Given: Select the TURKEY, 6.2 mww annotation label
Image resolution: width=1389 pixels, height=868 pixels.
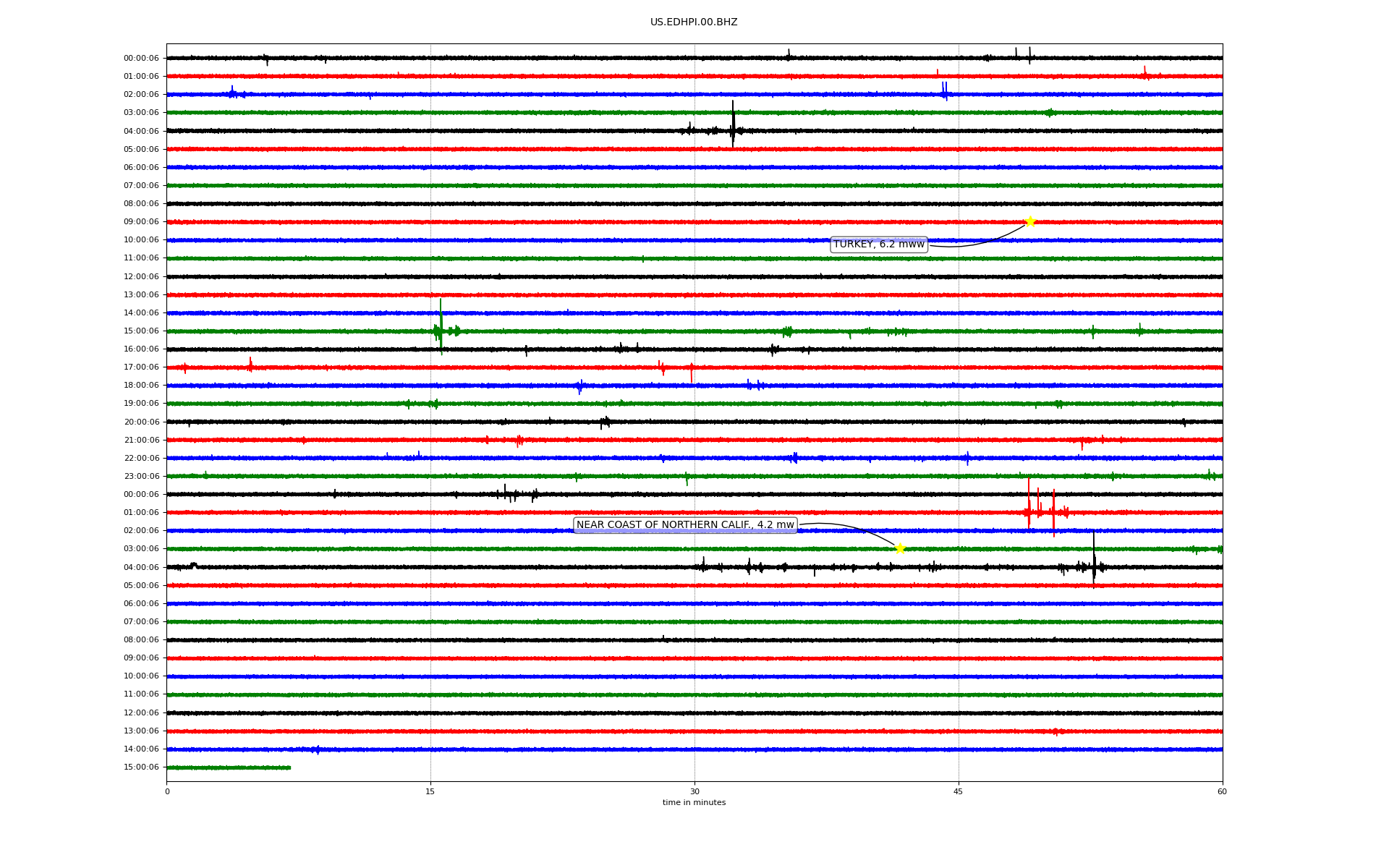Looking at the screenshot, I should (879, 244).
